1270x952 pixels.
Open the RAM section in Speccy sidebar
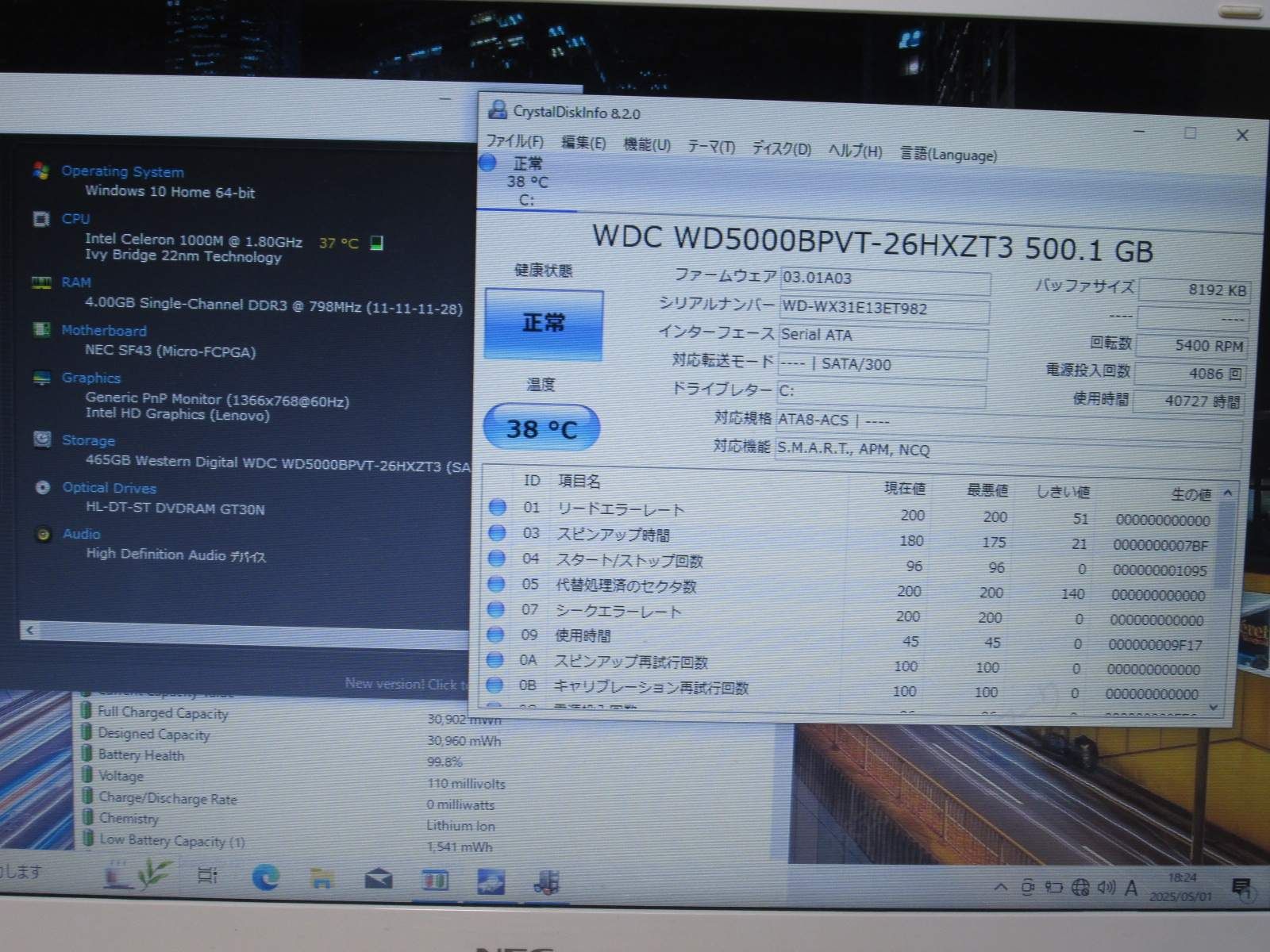click(x=76, y=282)
